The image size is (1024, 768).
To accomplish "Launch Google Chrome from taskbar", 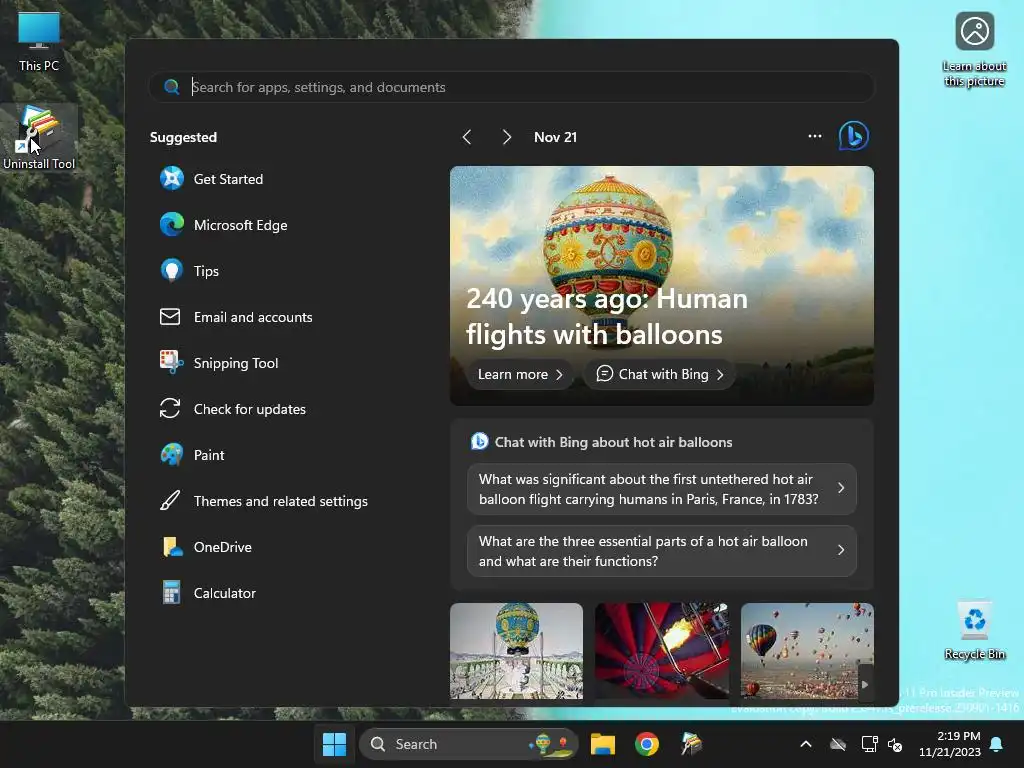I will (x=647, y=744).
